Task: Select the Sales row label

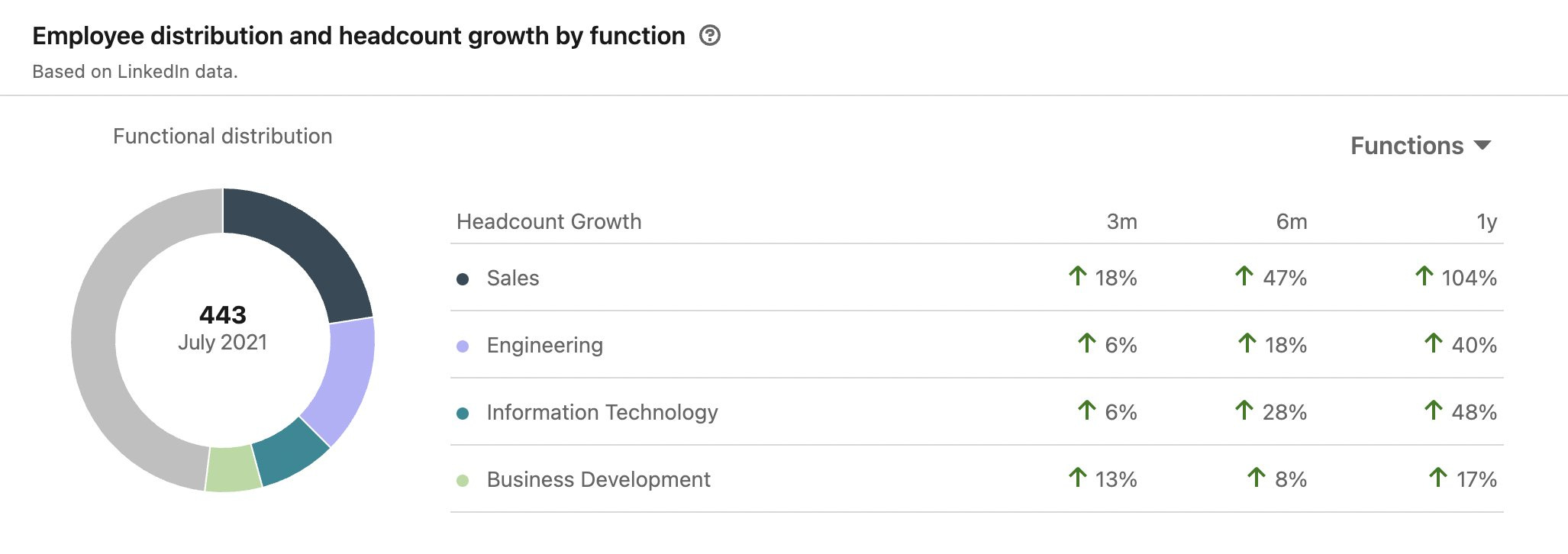Action: click(x=513, y=279)
